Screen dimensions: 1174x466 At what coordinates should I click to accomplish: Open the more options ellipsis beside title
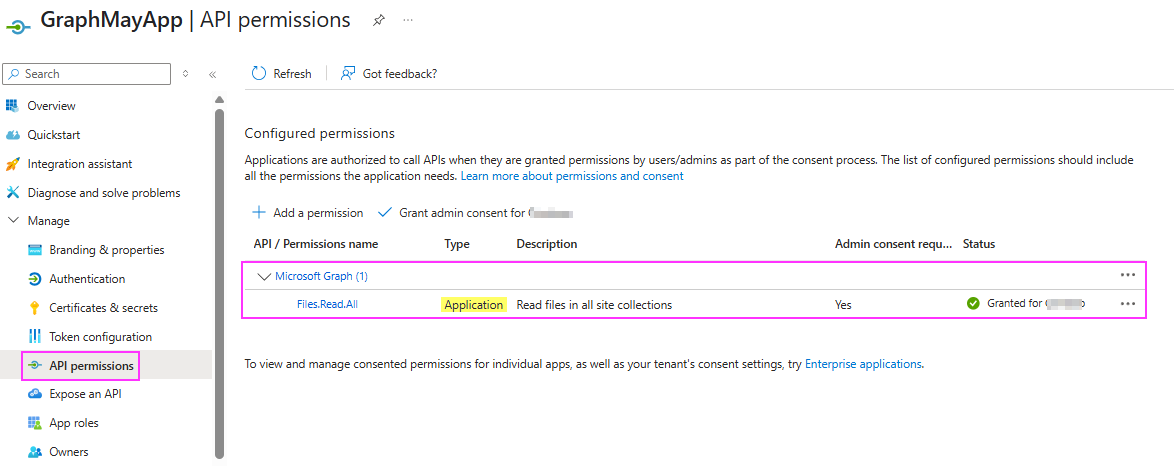coord(408,20)
